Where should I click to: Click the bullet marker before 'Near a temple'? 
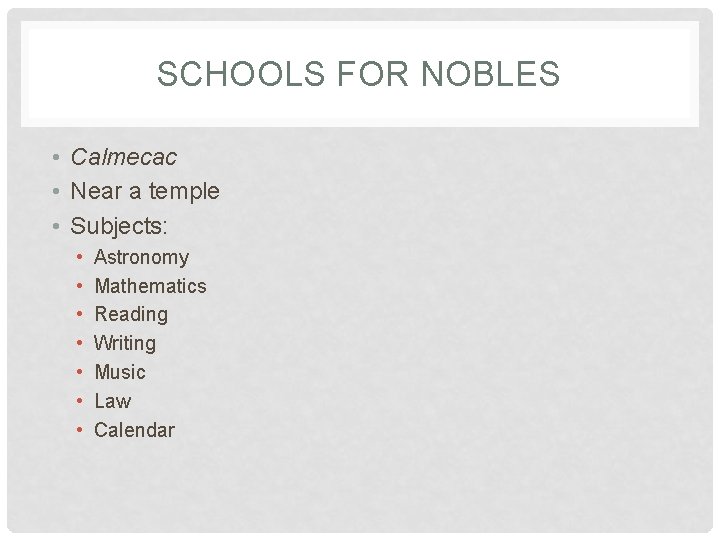(59, 191)
